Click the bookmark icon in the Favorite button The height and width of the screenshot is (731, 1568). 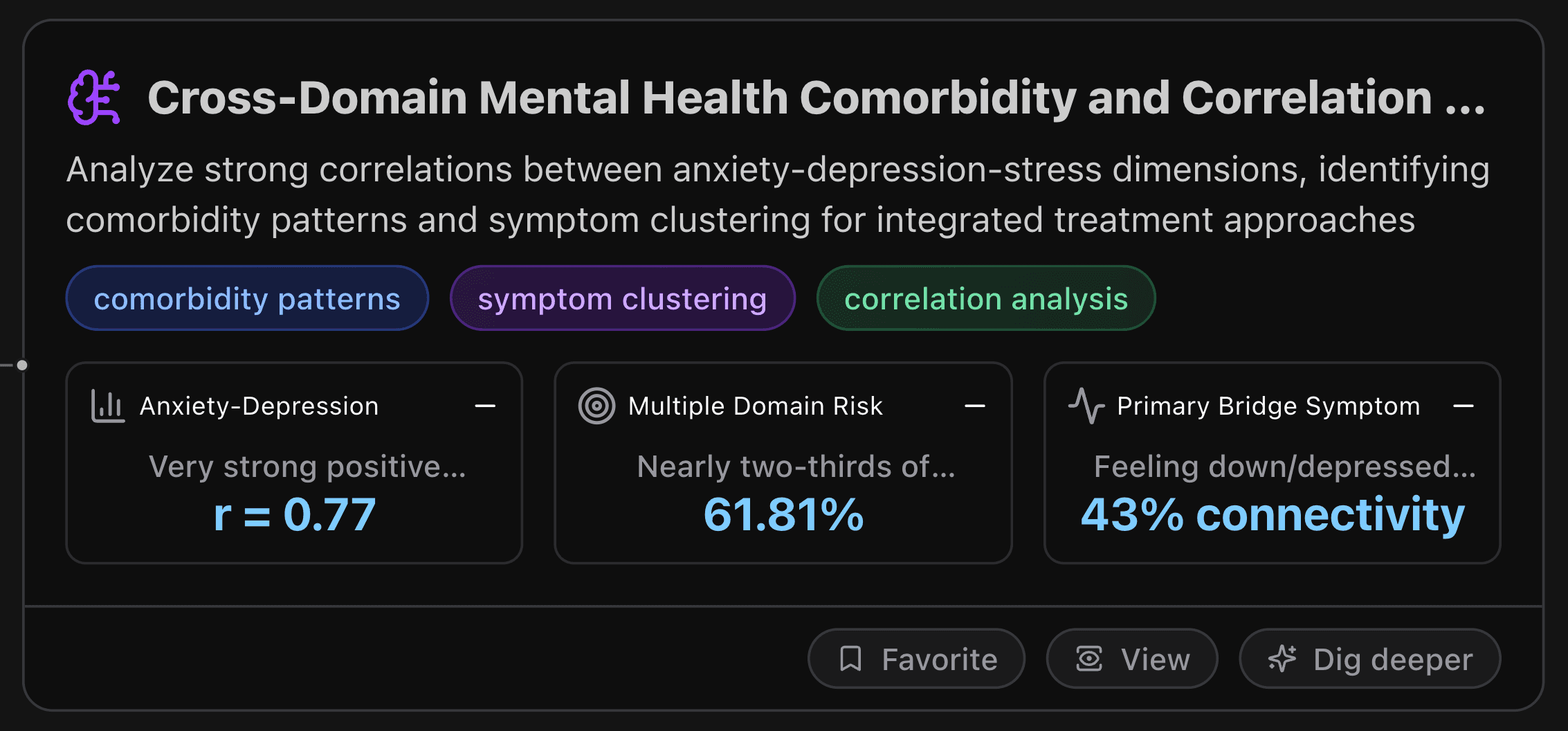852,658
